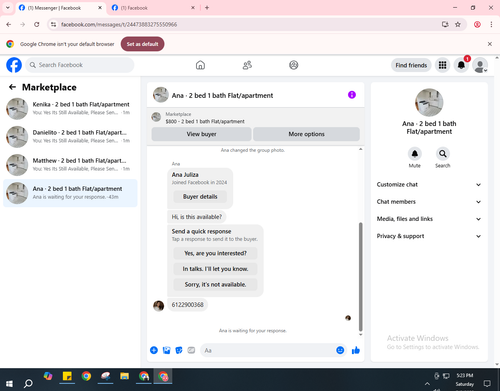
Task: Expand Media, files and links section
Action: tap(429, 219)
